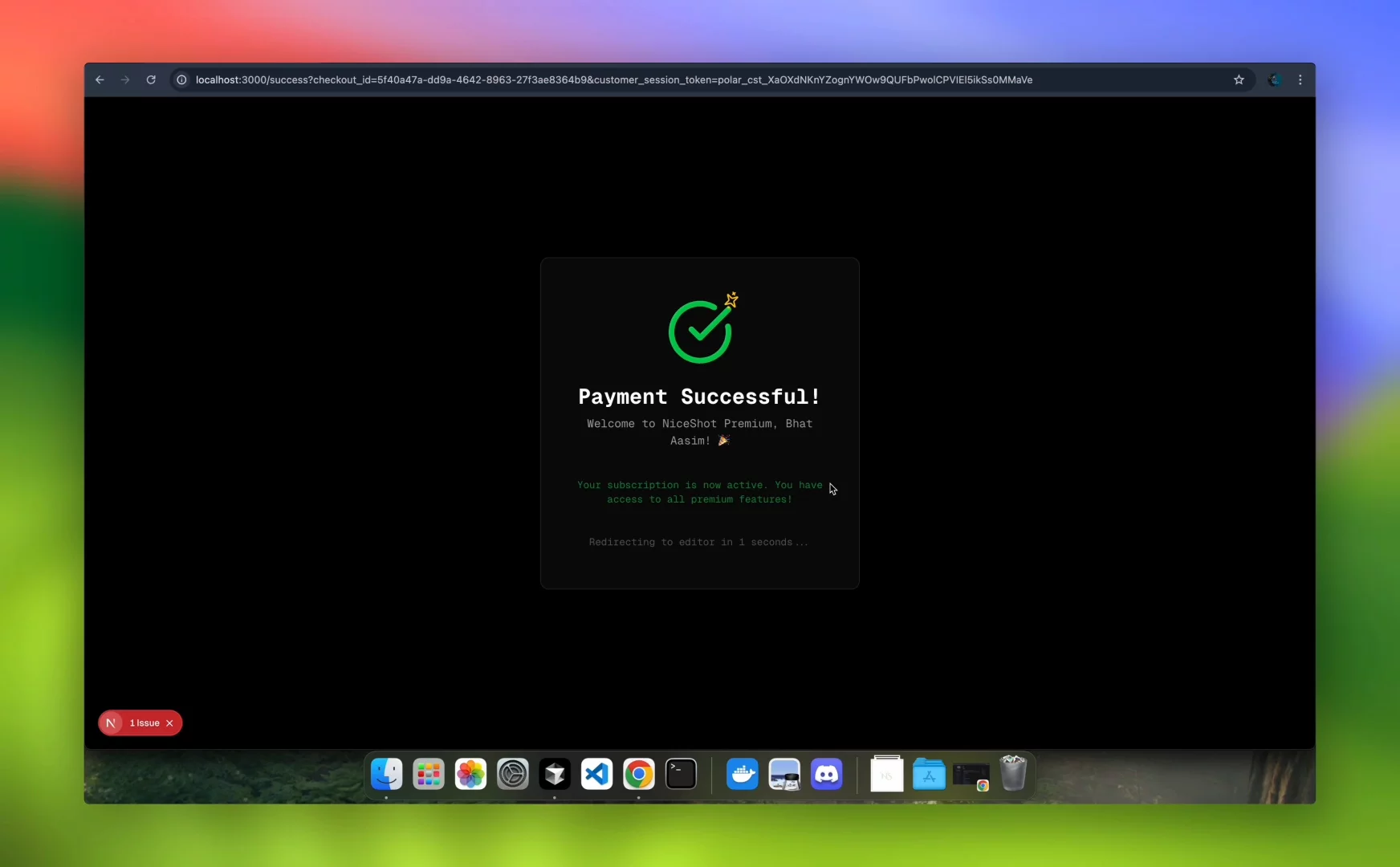1400x867 pixels.
Task: Open the Photos app from the dock
Action: (x=470, y=774)
